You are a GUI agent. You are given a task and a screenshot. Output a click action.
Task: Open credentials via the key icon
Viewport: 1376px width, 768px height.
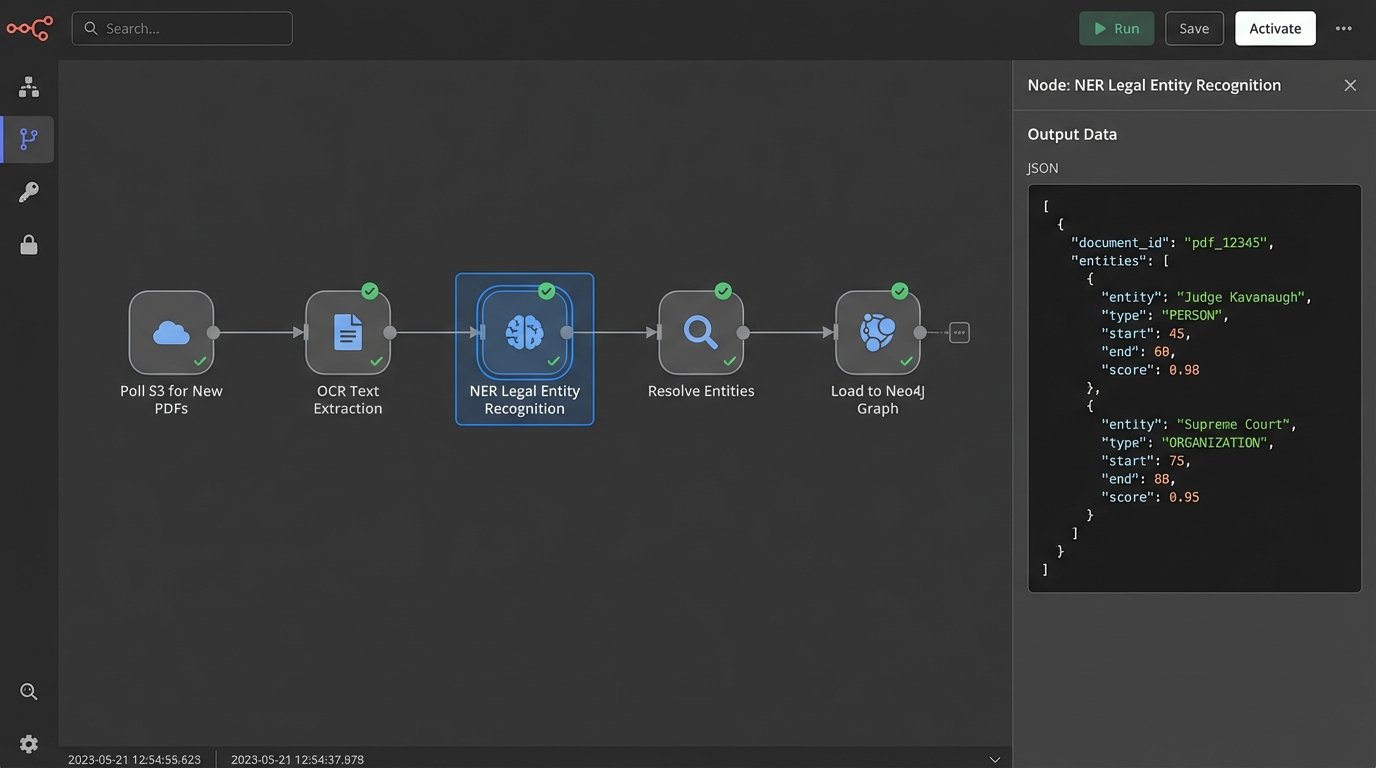pyautogui.click(x=29, y=192)
